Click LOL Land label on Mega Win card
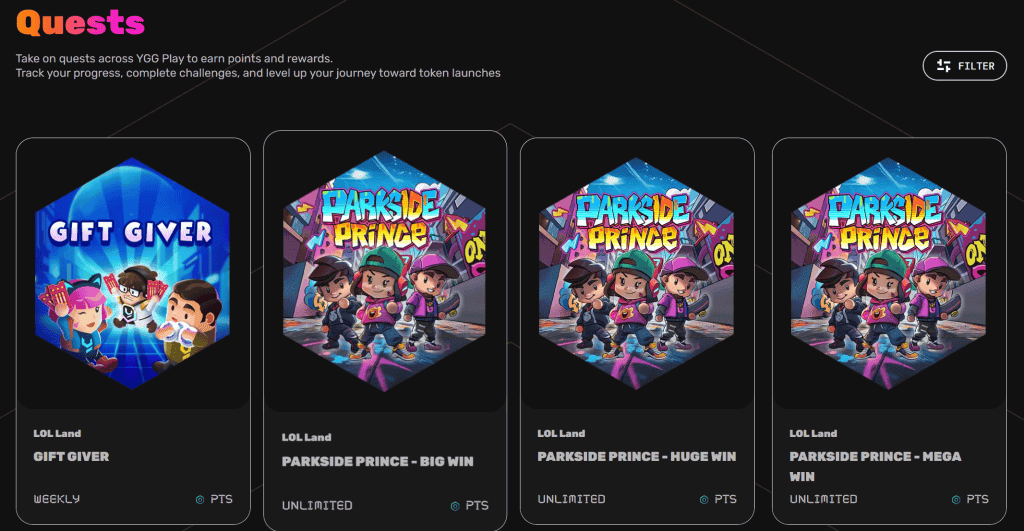1024x531 pixels. click(x=813, y=434)
